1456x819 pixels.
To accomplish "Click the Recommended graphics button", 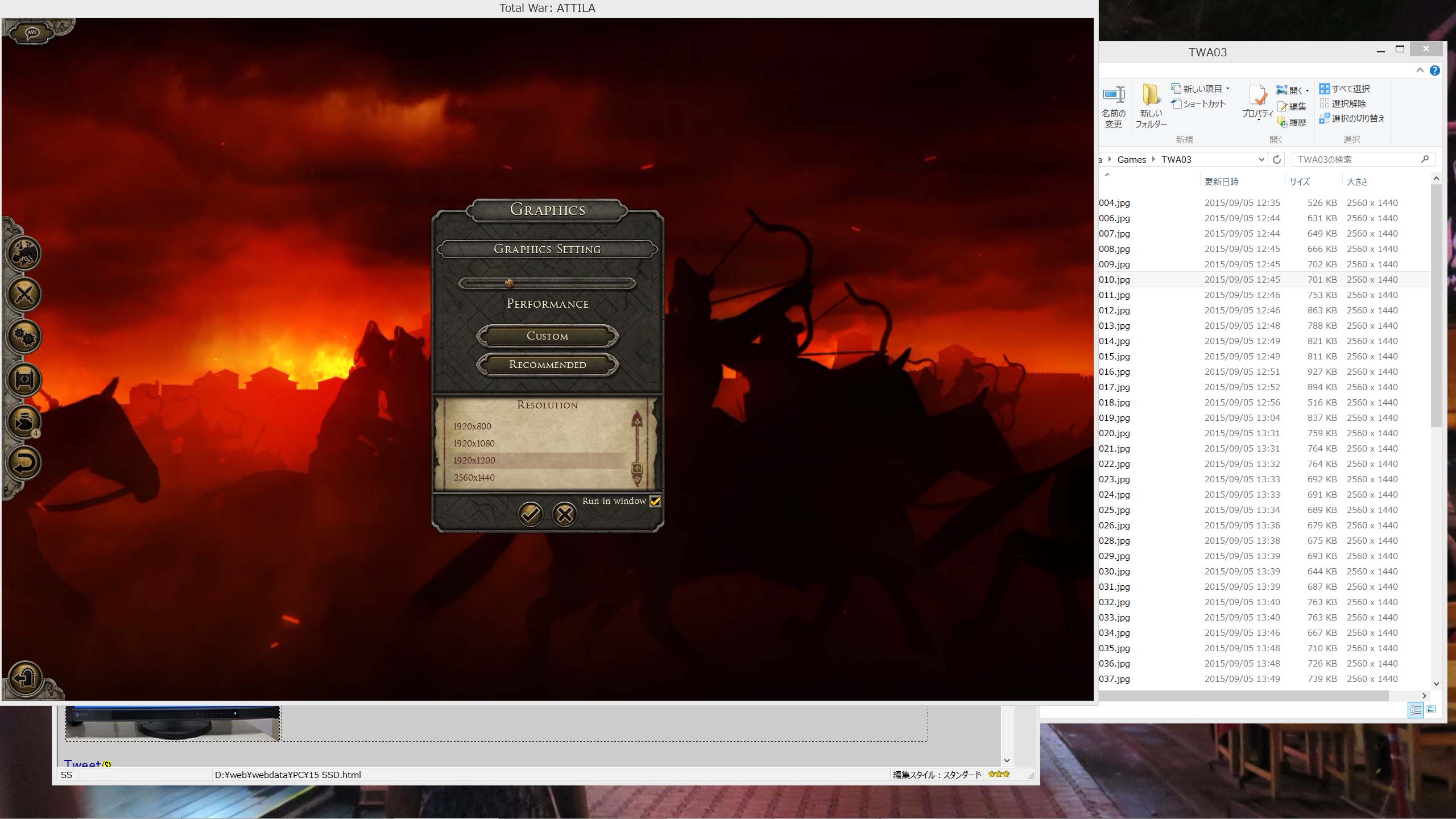I will 547,365.
